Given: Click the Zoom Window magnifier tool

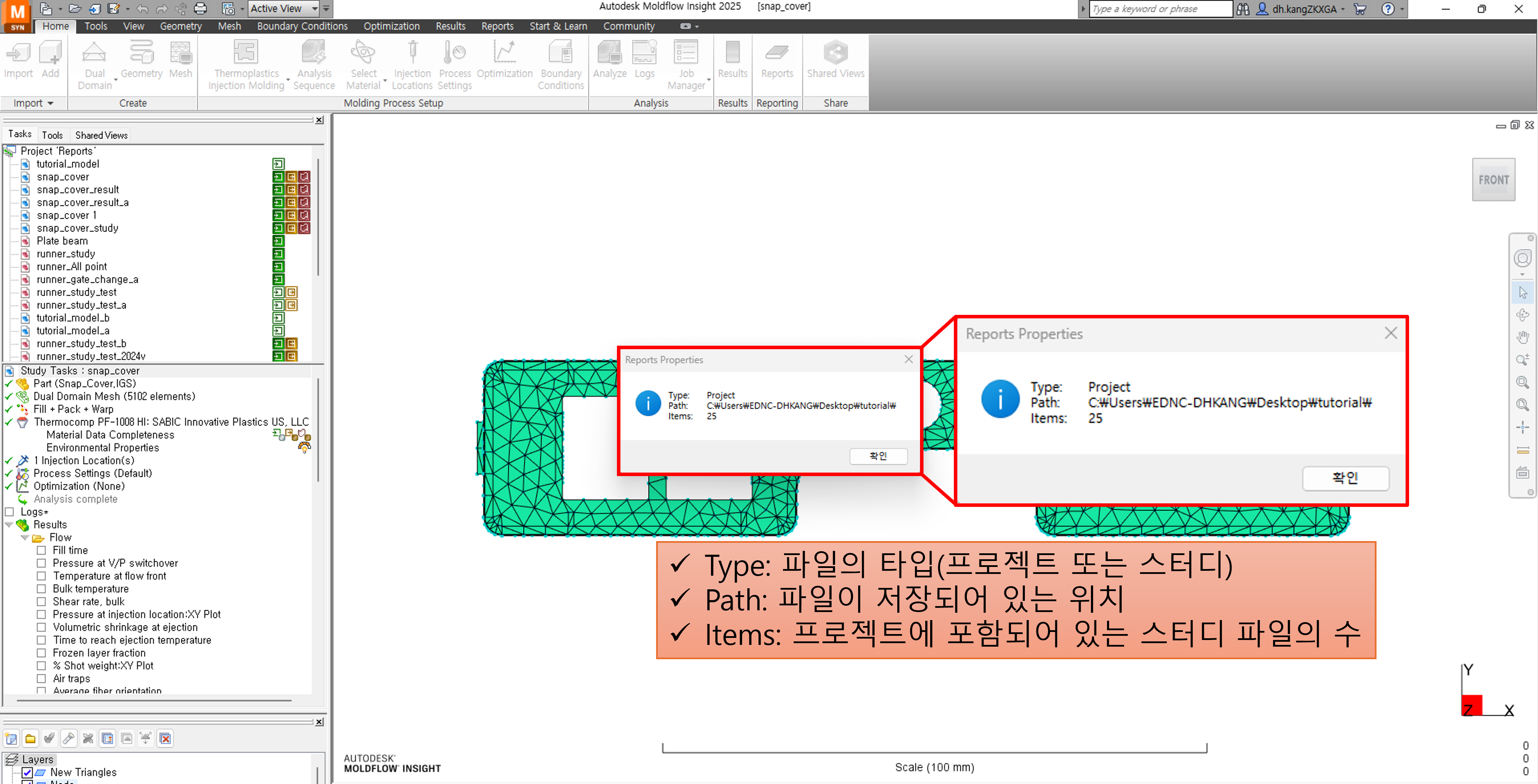Looking at the screenshot, I should click(x=1523, y=382).
